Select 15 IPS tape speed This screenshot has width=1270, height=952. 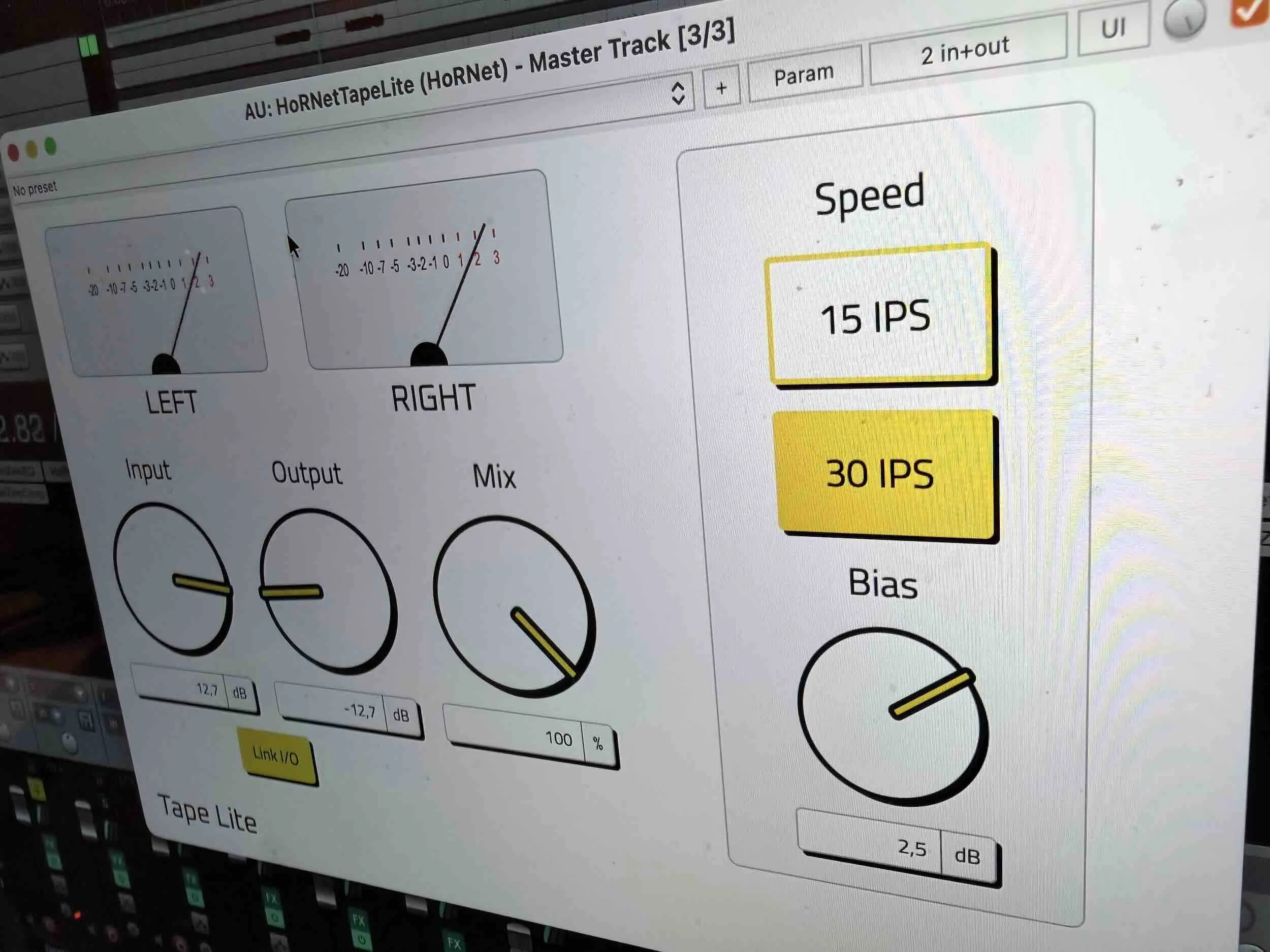click(x=878, y=316)
